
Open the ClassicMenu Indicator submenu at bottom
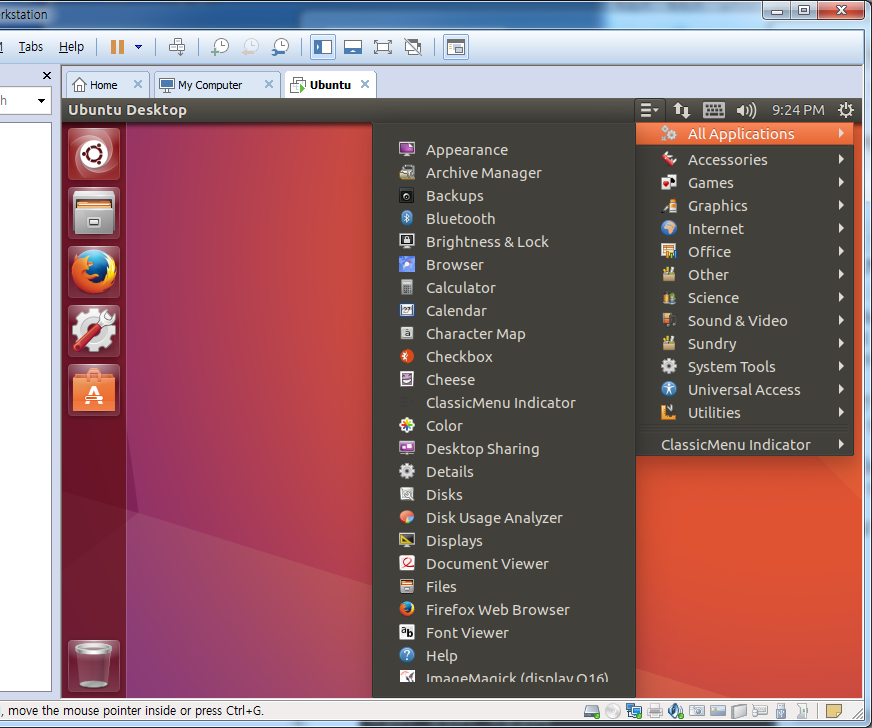click(x=745, y=444)
